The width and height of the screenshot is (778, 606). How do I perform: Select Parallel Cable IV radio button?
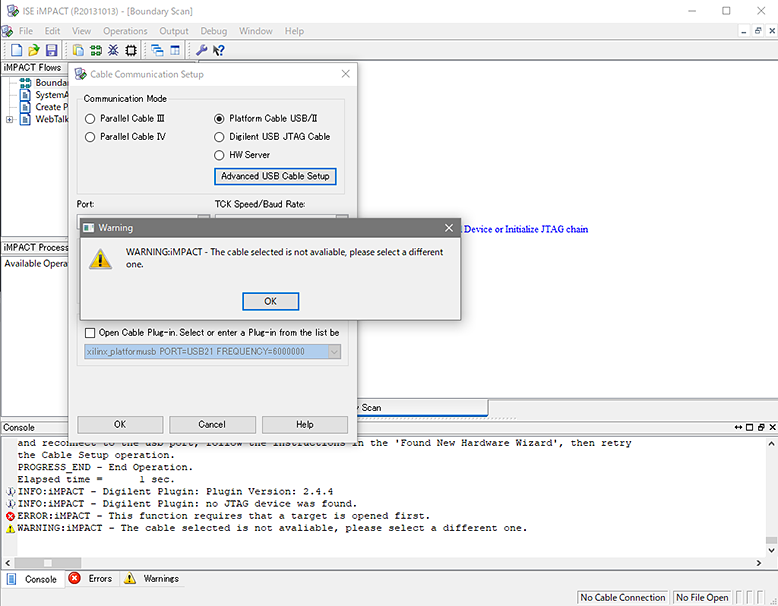(90, 137)
